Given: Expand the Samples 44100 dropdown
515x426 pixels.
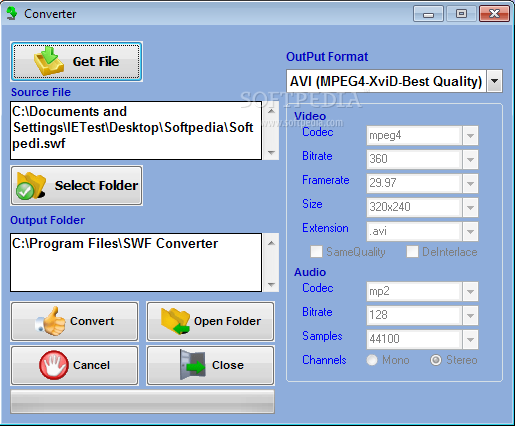Looking at the screenshot, I should pos(470,339).
